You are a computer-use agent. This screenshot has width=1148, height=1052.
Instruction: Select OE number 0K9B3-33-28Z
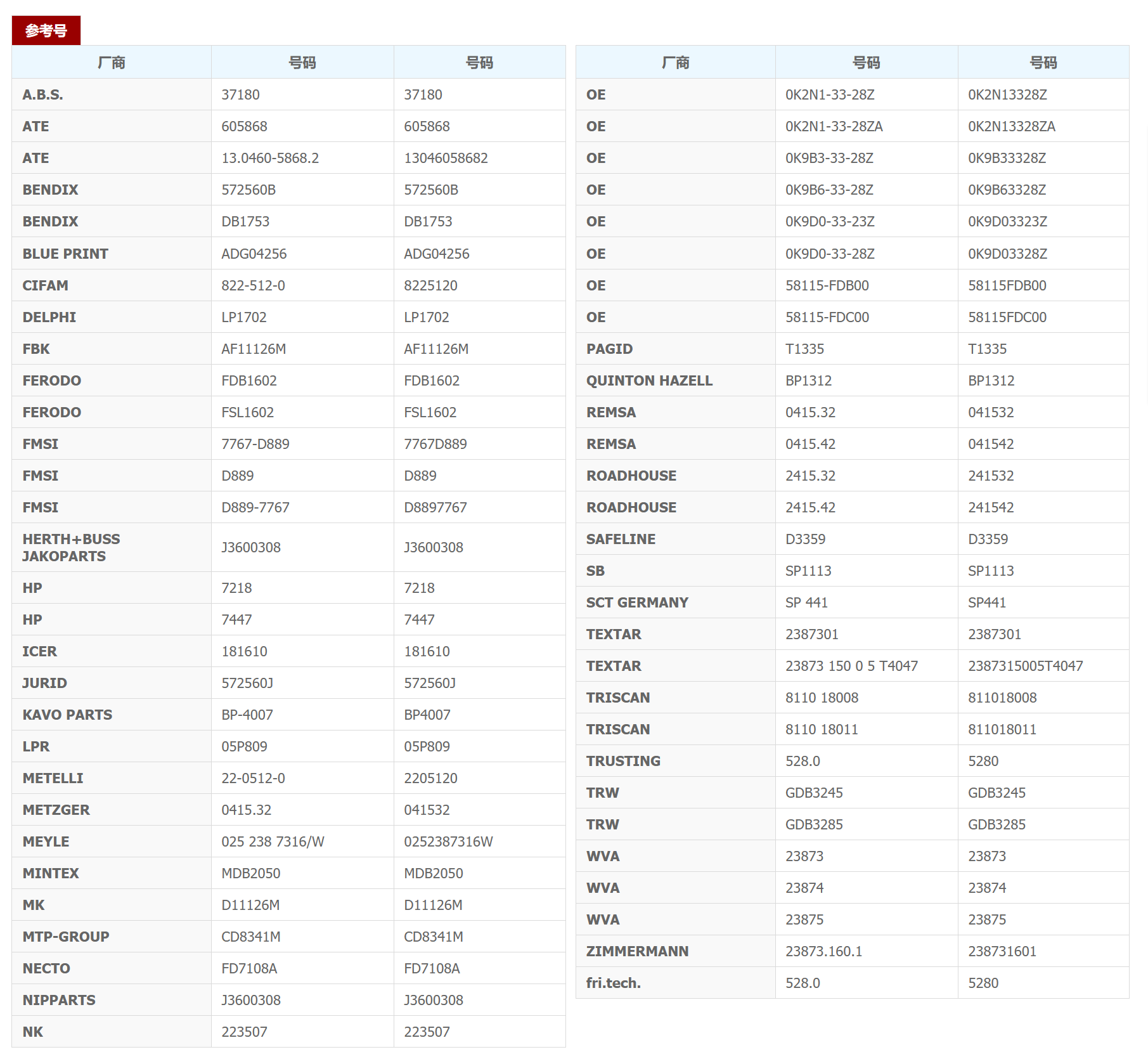click(x=829, y=158)
